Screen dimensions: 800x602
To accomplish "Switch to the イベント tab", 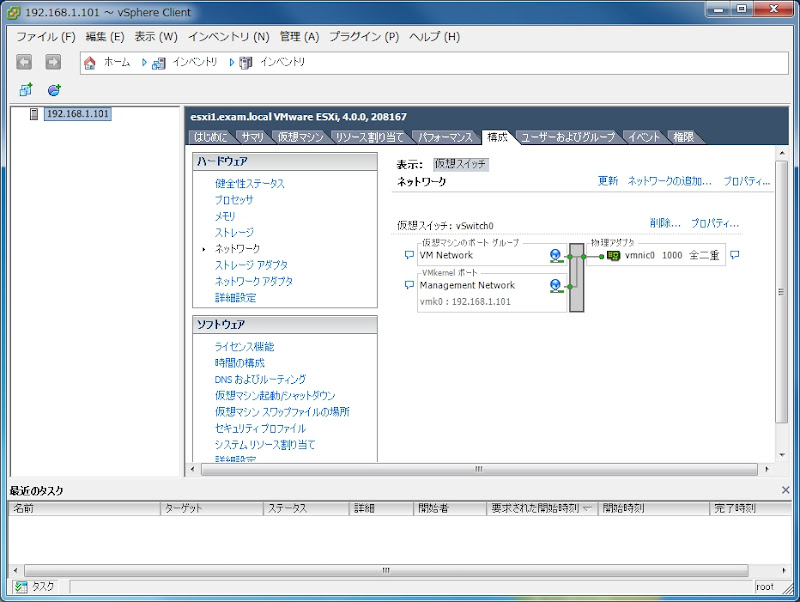I will [x=644, y=137].
